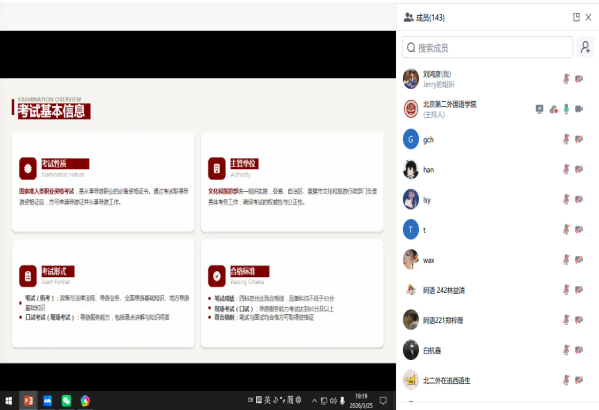Open the Windows Start menu
The height and width of the screenshot is (410, 599).
pos(9,400)
